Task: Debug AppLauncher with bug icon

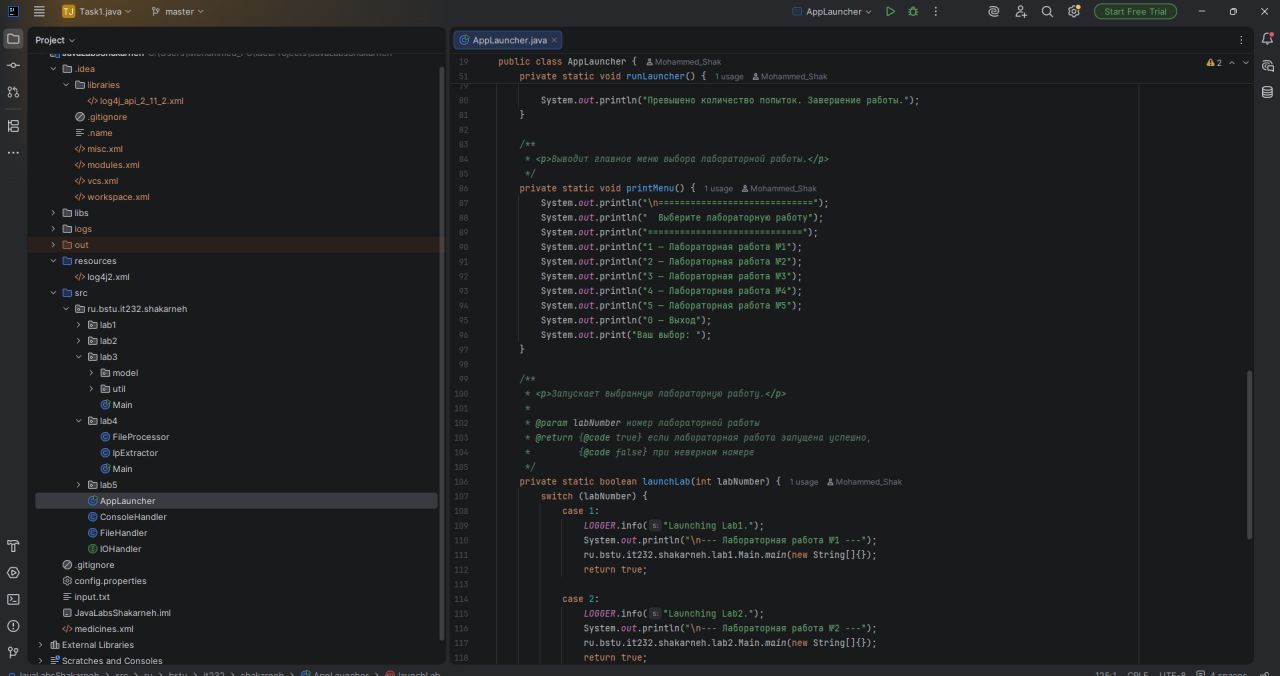Action: pos(913,12)
